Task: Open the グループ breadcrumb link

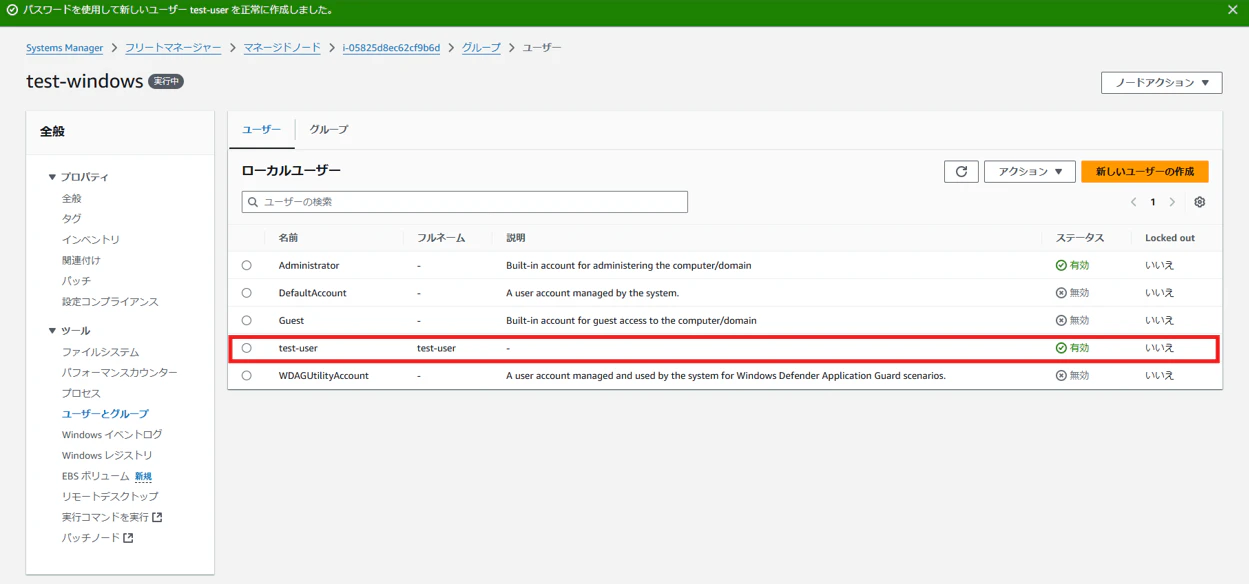Action: point(481,48)
